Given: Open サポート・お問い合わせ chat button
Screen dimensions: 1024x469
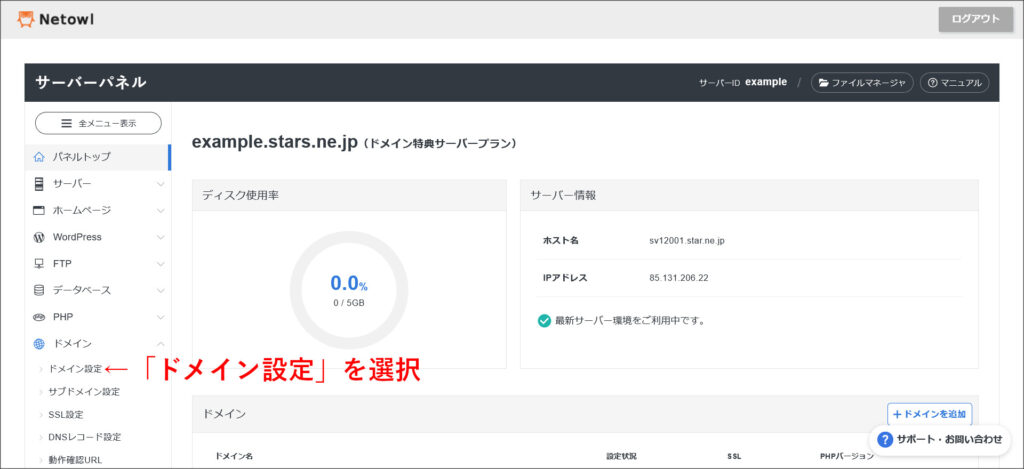Looking at the screenshot, I should [939, 440].
